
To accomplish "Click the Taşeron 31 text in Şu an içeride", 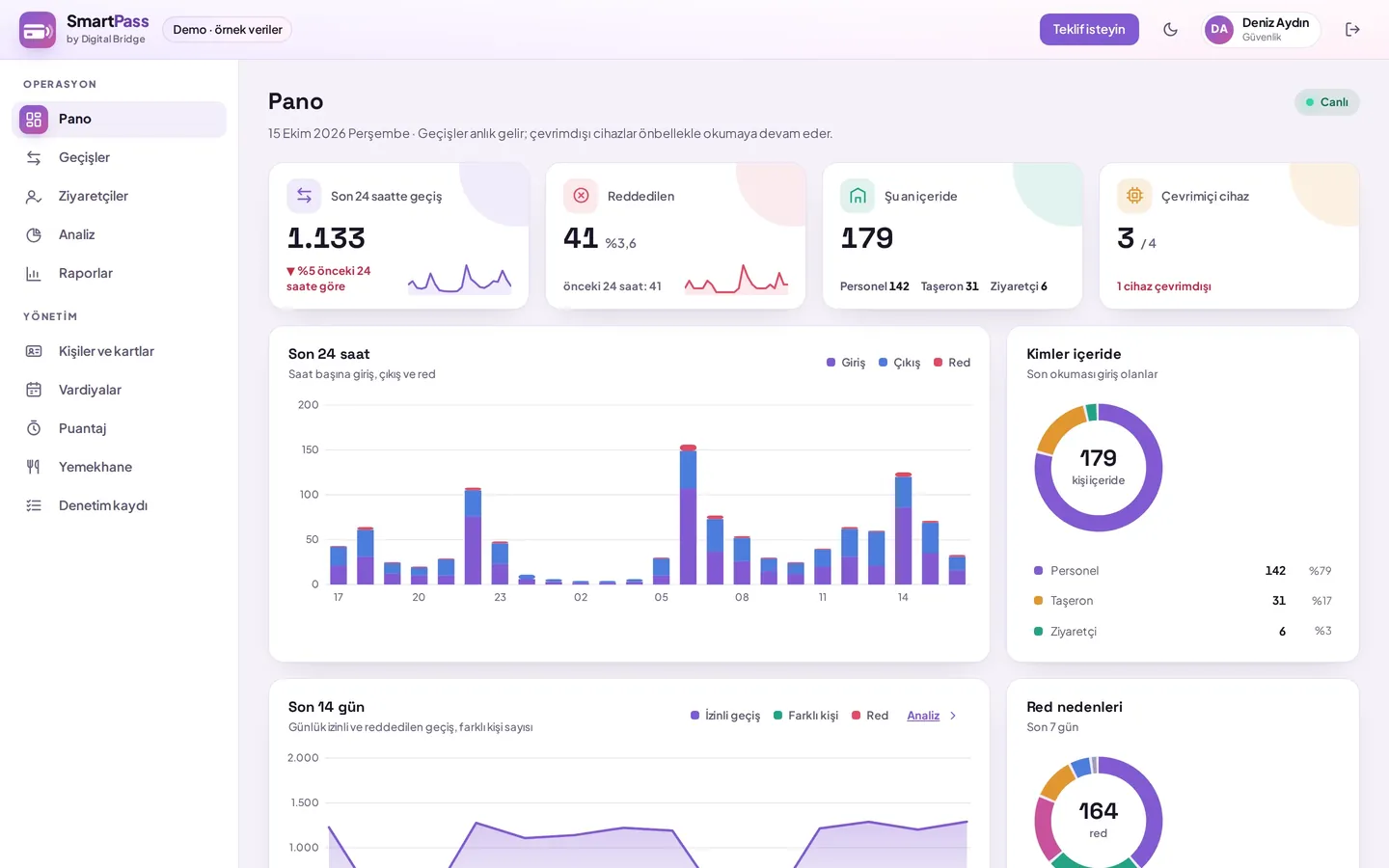I will 950,286.
